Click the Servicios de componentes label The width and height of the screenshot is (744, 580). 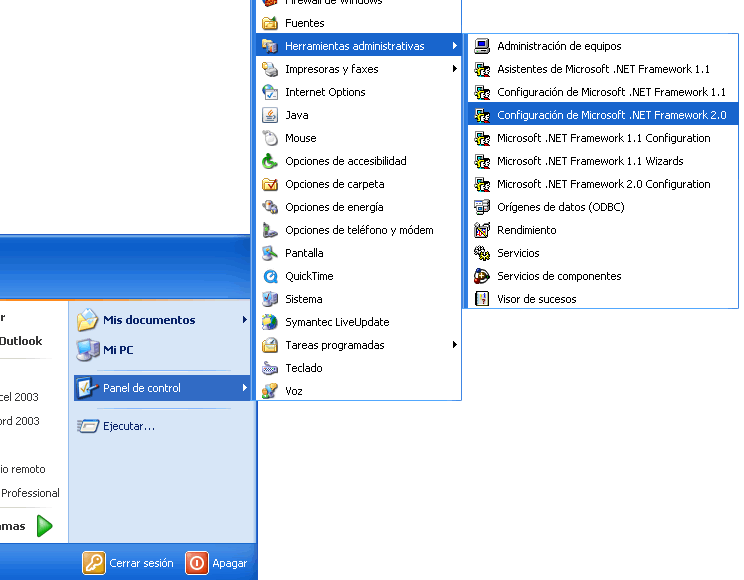pyautogui.click(x=559, y=276)
